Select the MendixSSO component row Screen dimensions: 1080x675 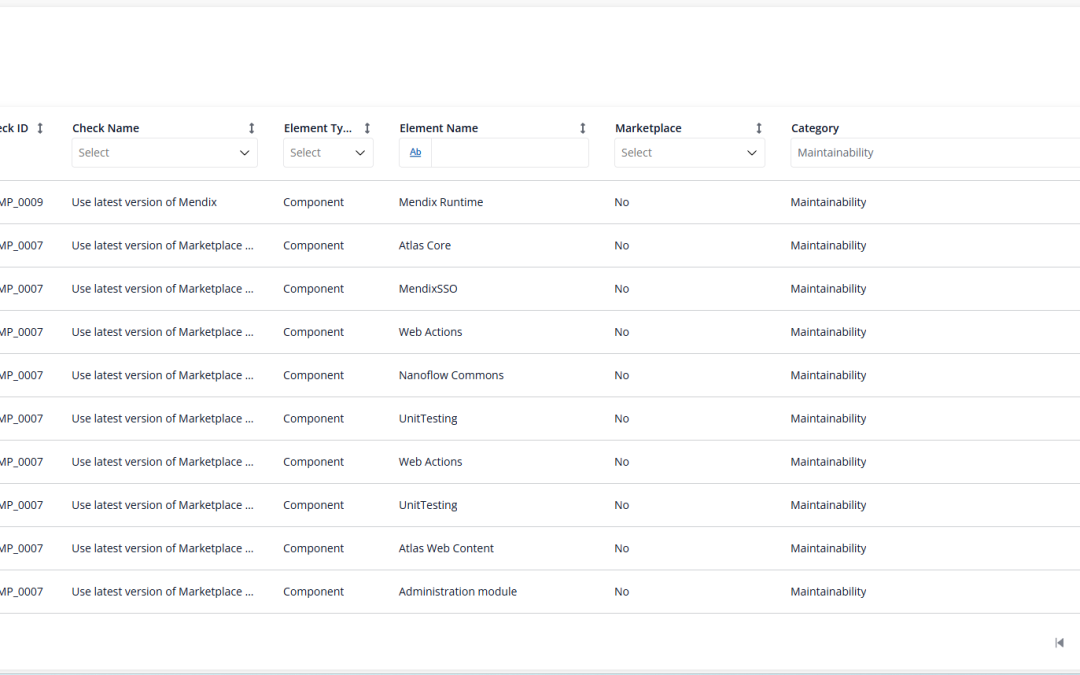click(x=427, y=289)
